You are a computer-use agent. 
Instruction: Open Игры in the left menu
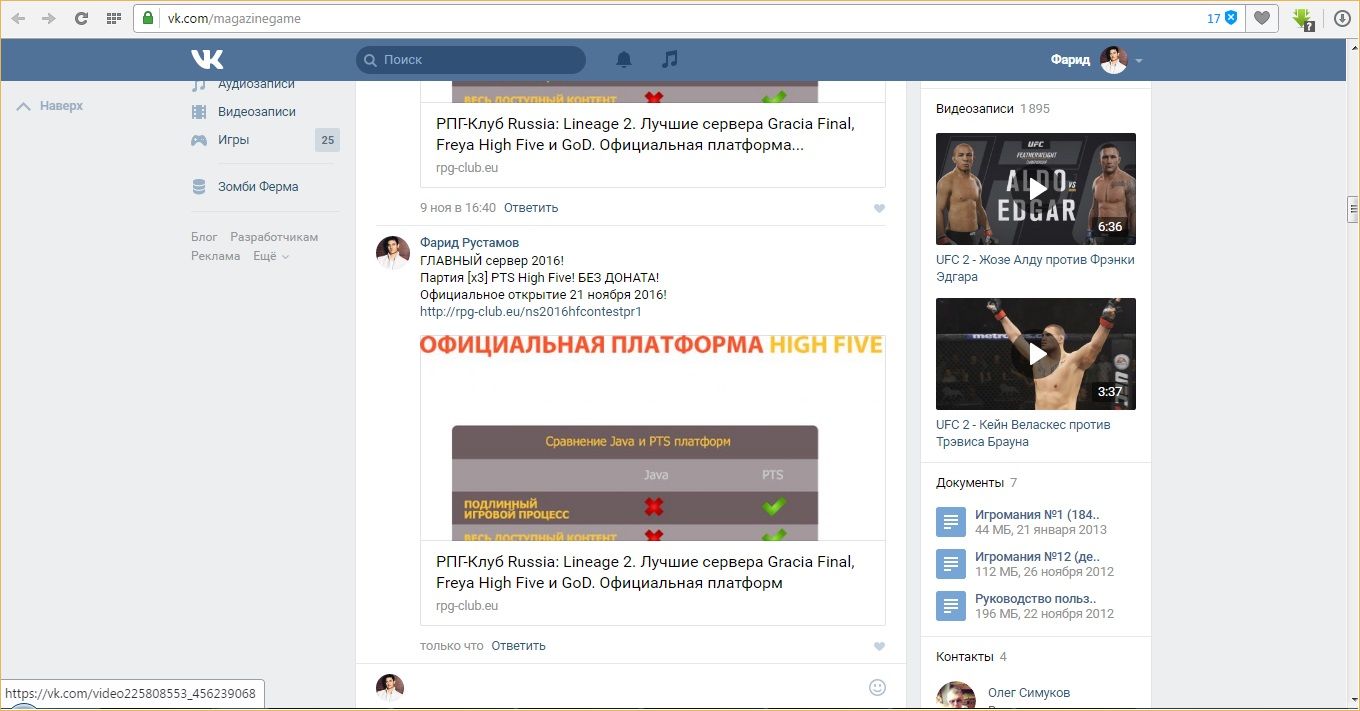pyautogui.click(x=233, y=140)
